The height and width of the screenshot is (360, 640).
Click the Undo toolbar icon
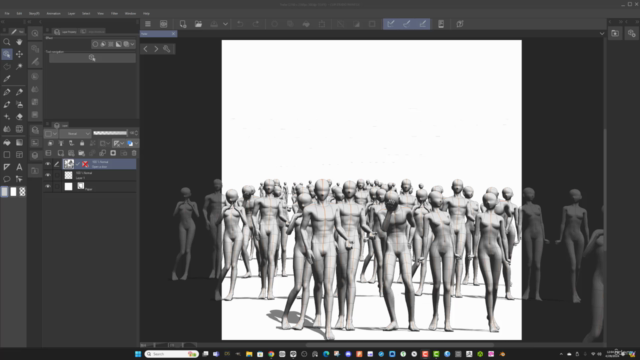point(240,24)
